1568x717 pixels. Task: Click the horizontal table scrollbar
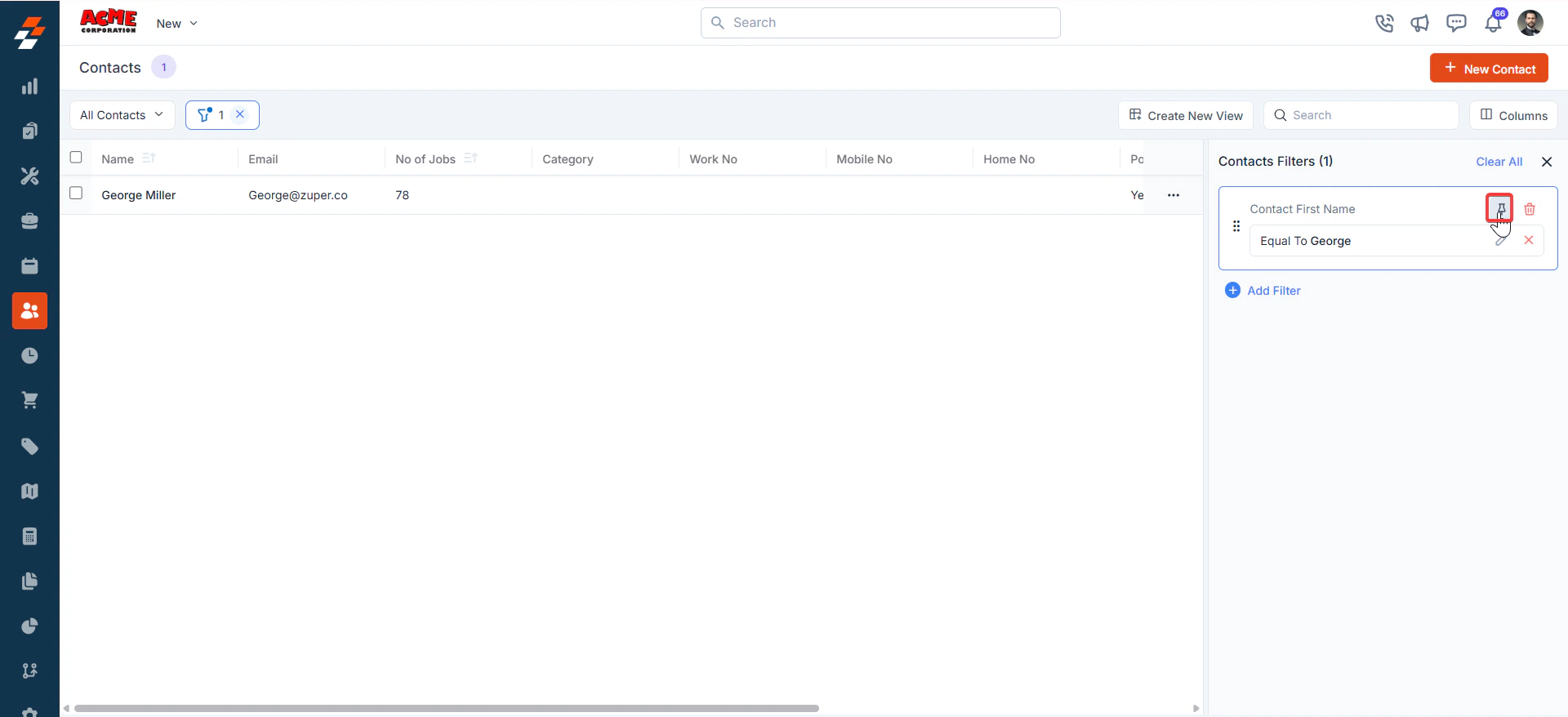pyautogui.click(x=446, y=708)
